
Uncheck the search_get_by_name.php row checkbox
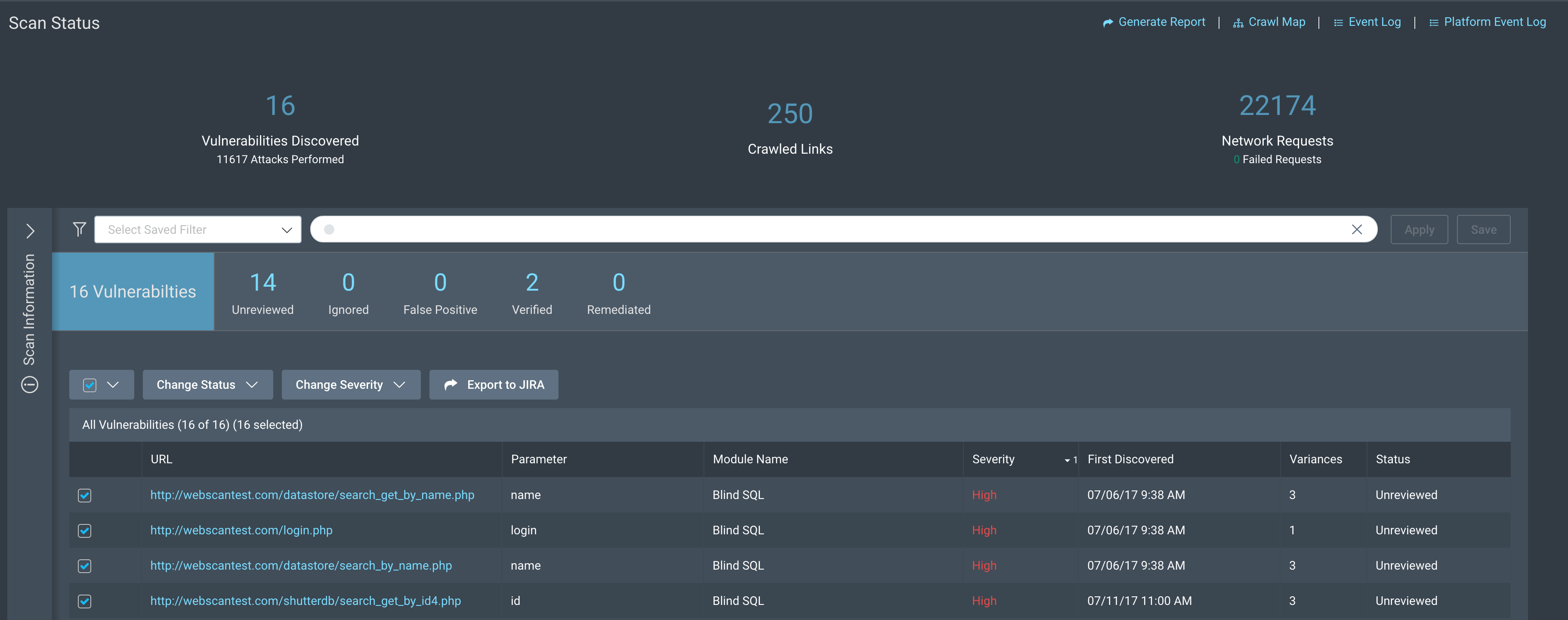[85, 495]
